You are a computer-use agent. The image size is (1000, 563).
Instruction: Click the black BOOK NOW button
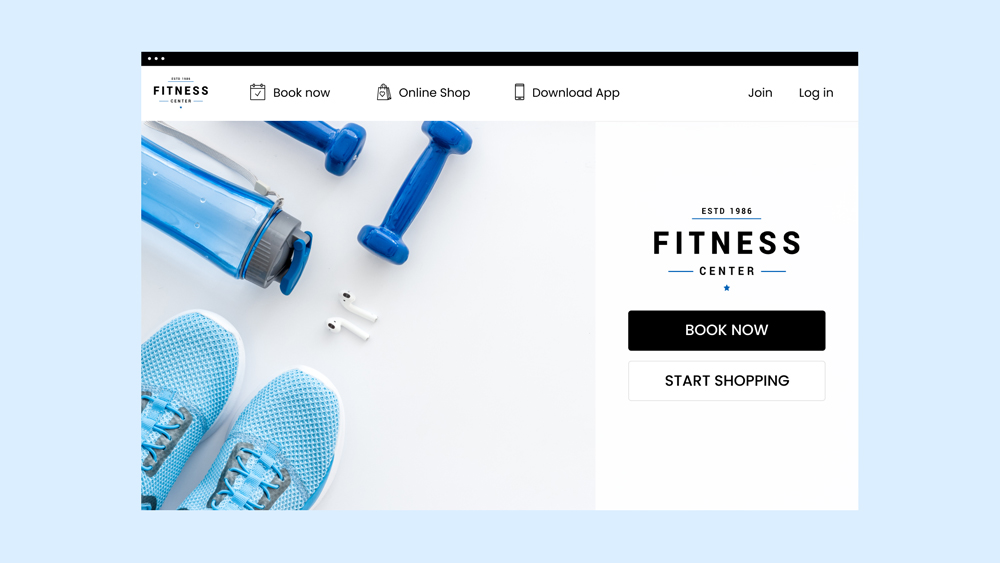point(726,330)
